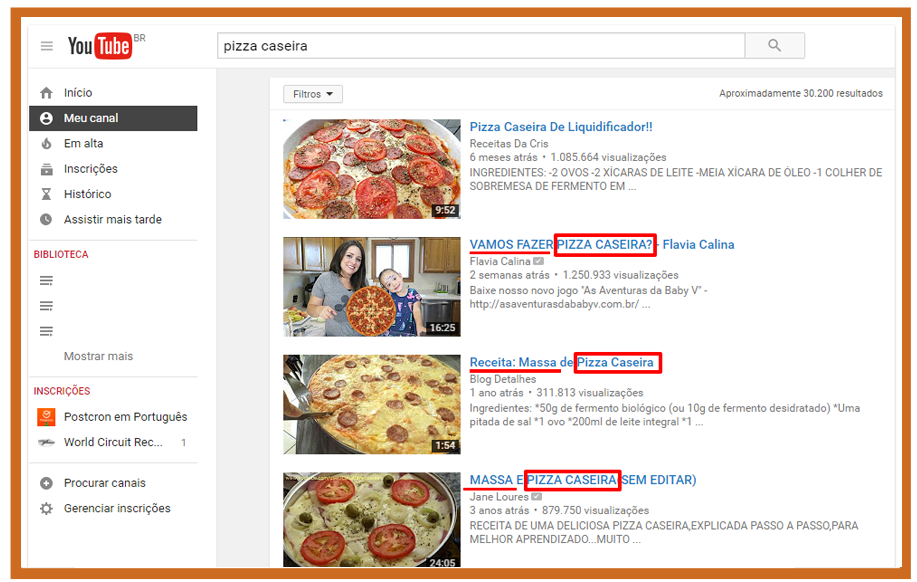Click the Assistir mais tarde clock icon
917x582 pixels.
click(x=46, y=220)
